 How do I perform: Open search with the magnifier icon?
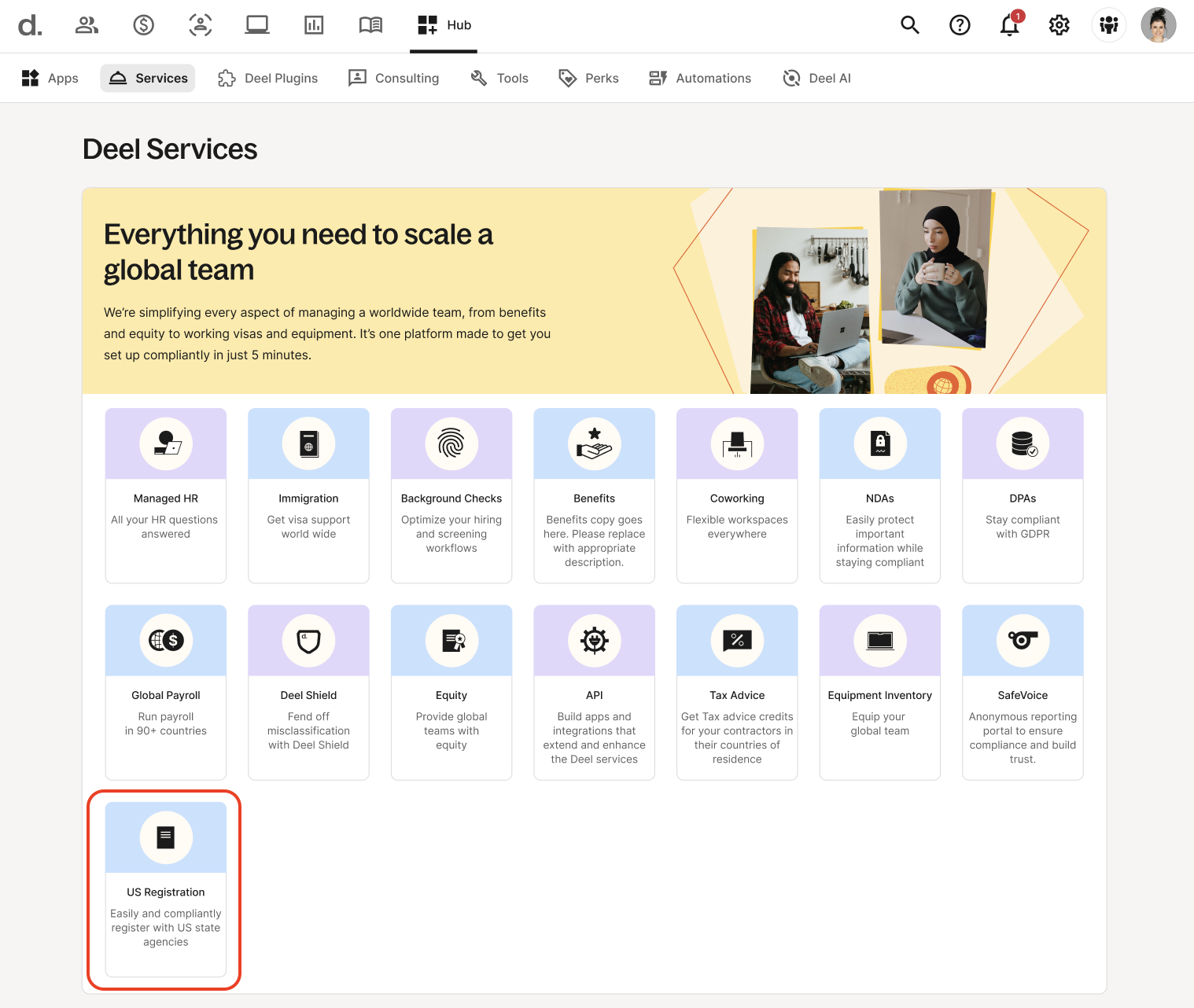910,25
